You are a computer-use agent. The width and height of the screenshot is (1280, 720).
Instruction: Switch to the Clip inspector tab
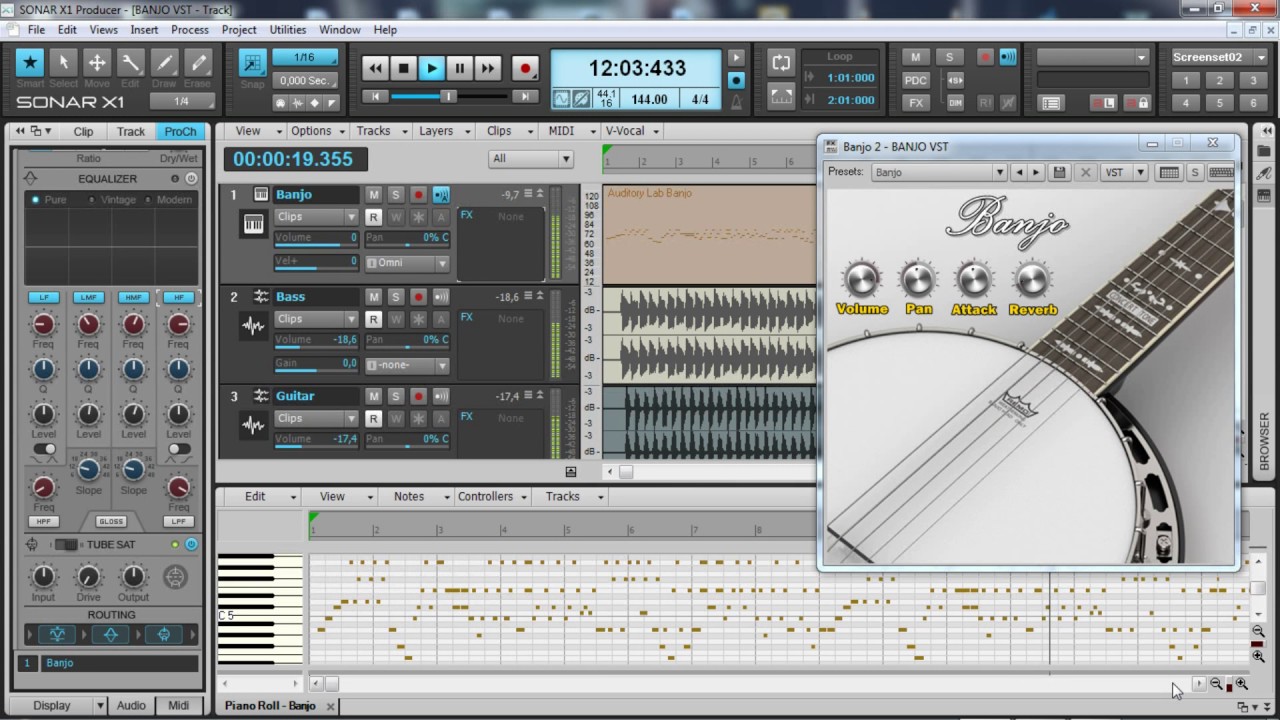click(x=83, y=131)
